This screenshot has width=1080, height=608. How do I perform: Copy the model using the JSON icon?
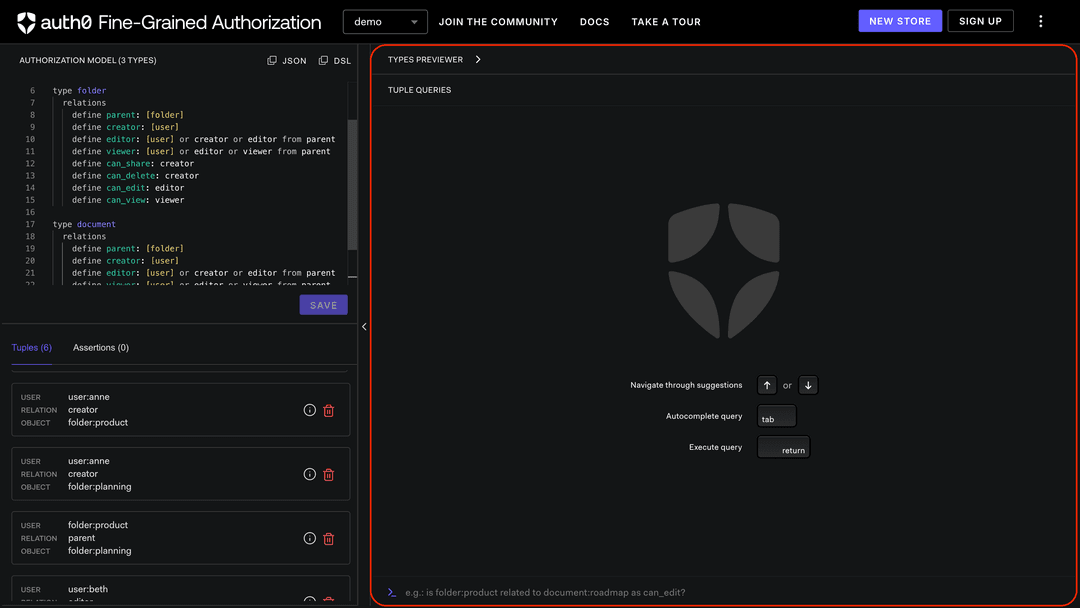click(272, 61)
